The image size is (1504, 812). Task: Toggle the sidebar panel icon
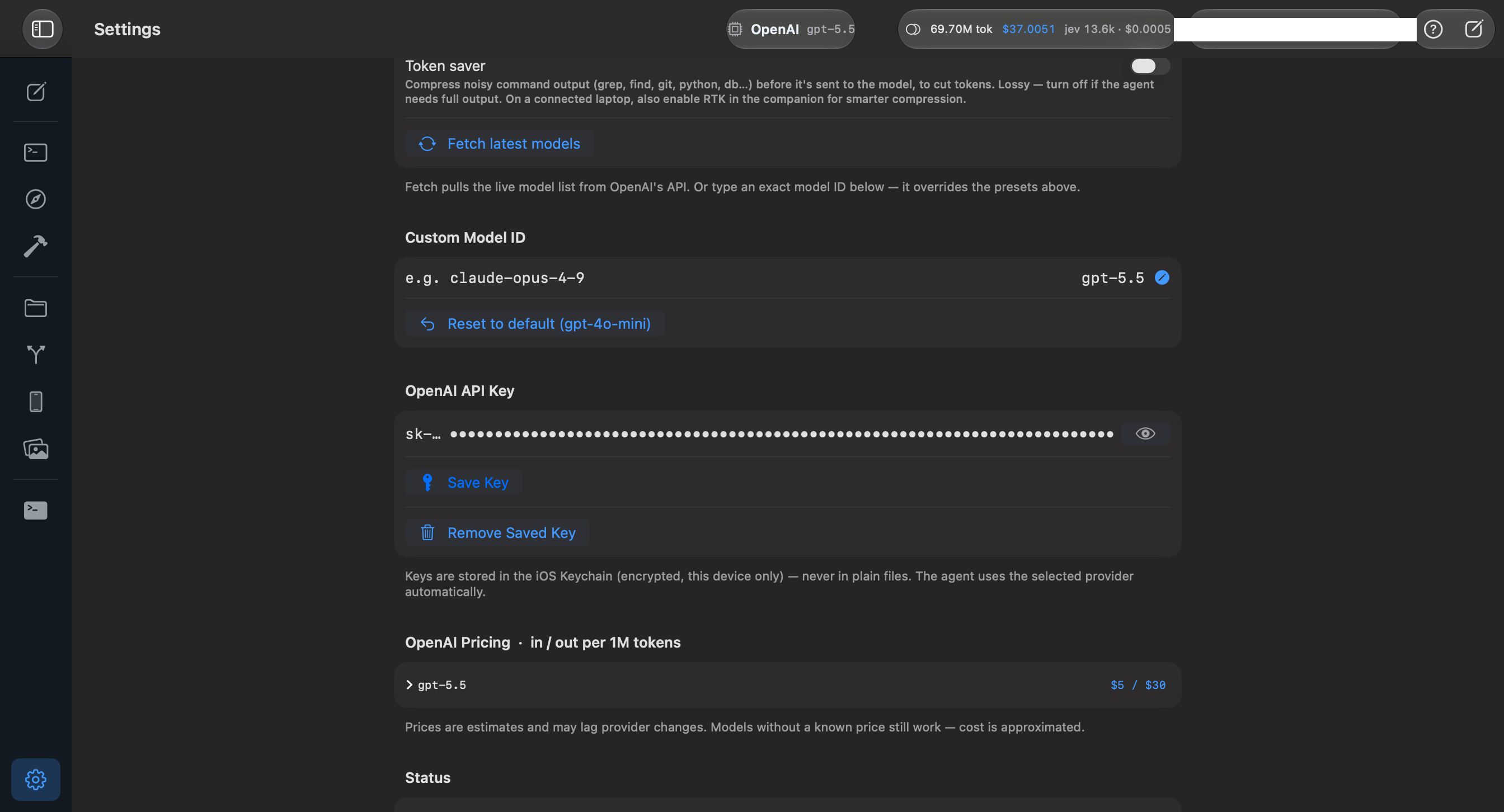tap(42, 29)
